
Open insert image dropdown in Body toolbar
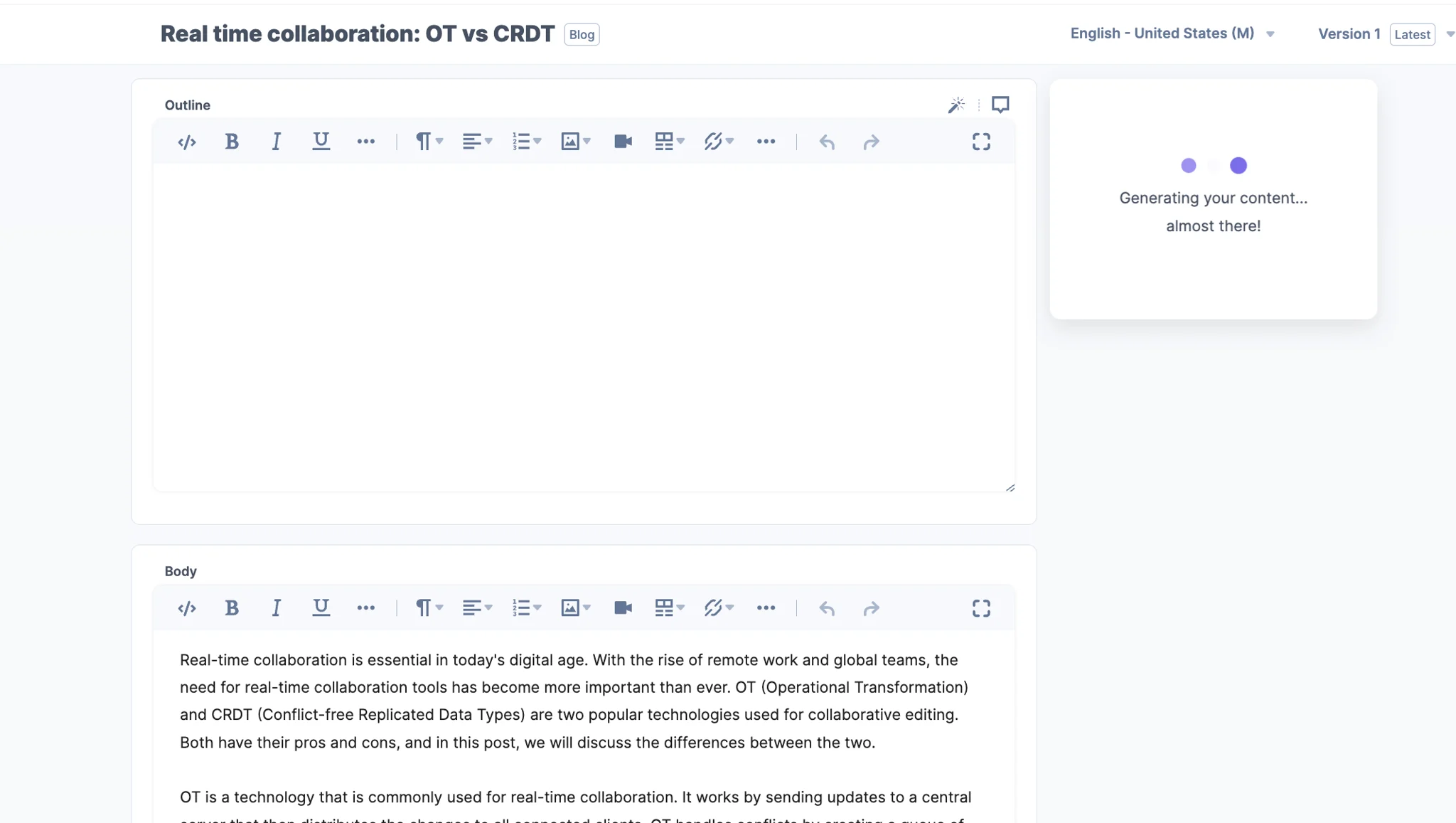(x=576, y=607)
